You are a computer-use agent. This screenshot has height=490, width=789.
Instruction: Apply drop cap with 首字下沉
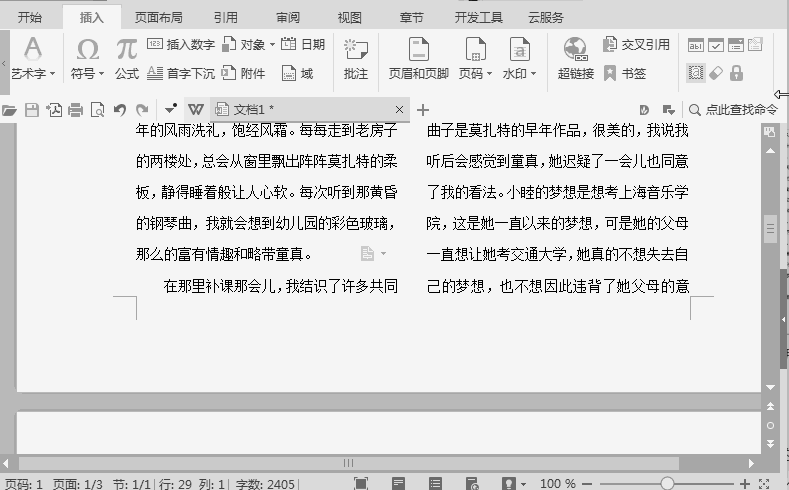pyautogui.click(x=181, y=73)
